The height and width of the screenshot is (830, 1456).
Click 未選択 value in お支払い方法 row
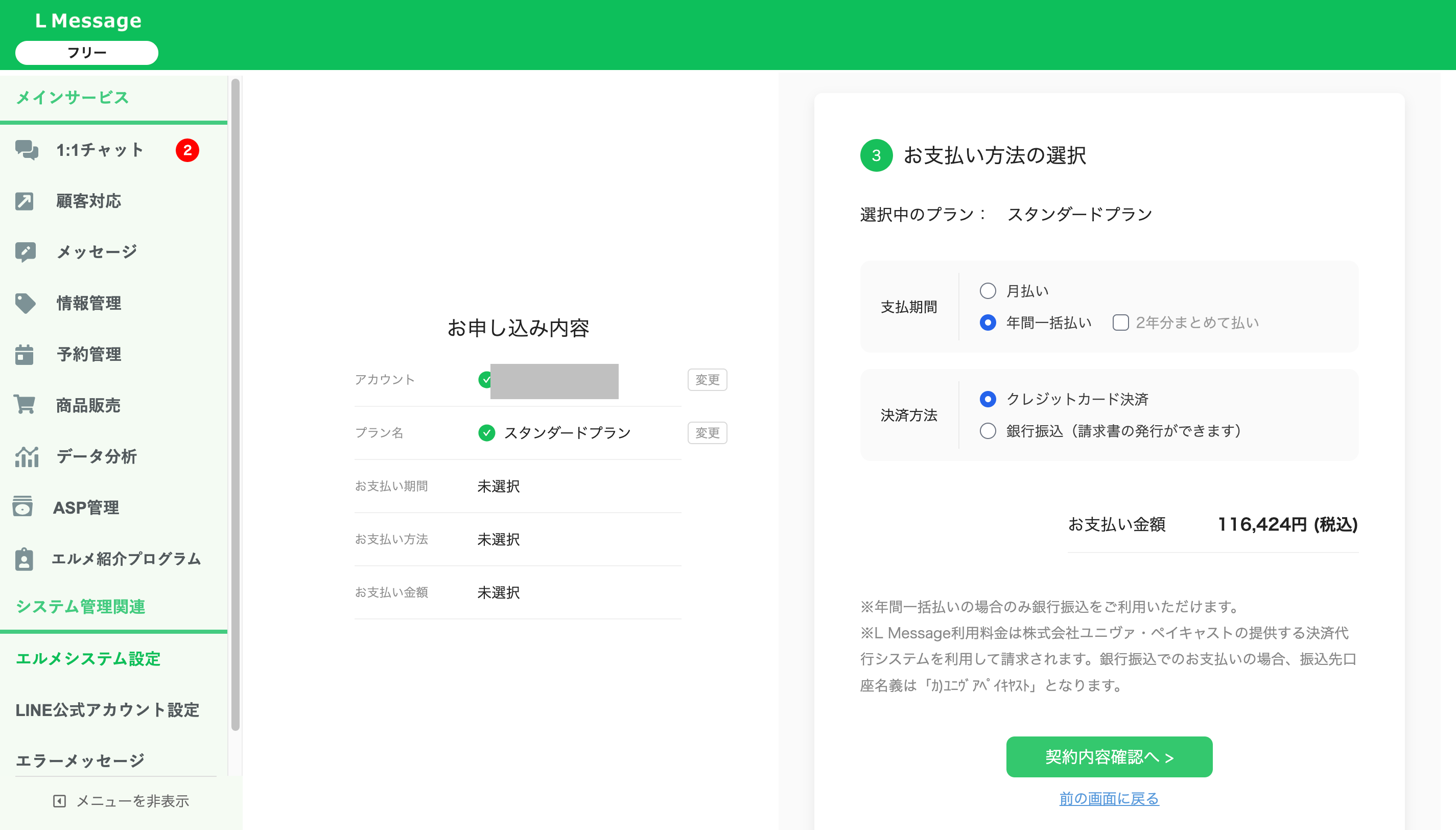click(x=499, y=539)
